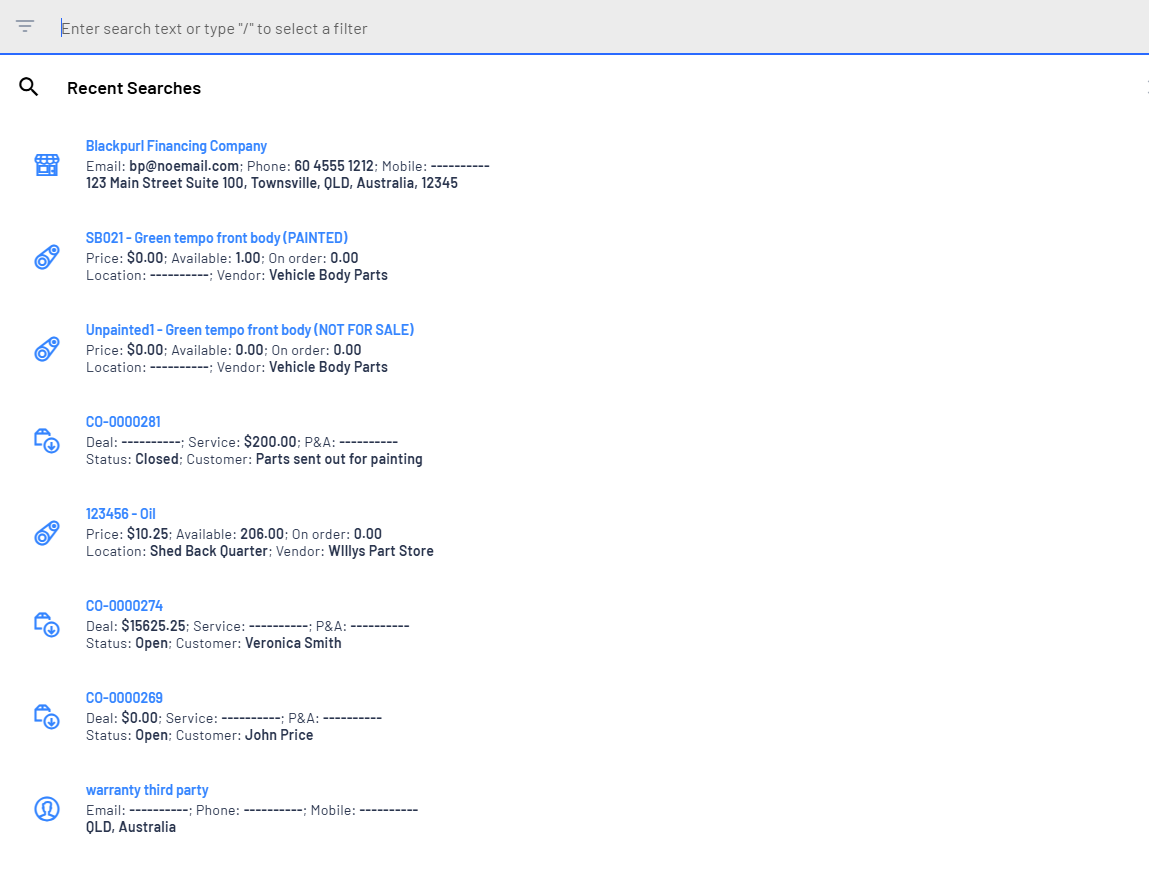Open the filter list icon
This screenshot has height=885, width=1149.
(25, 26)
